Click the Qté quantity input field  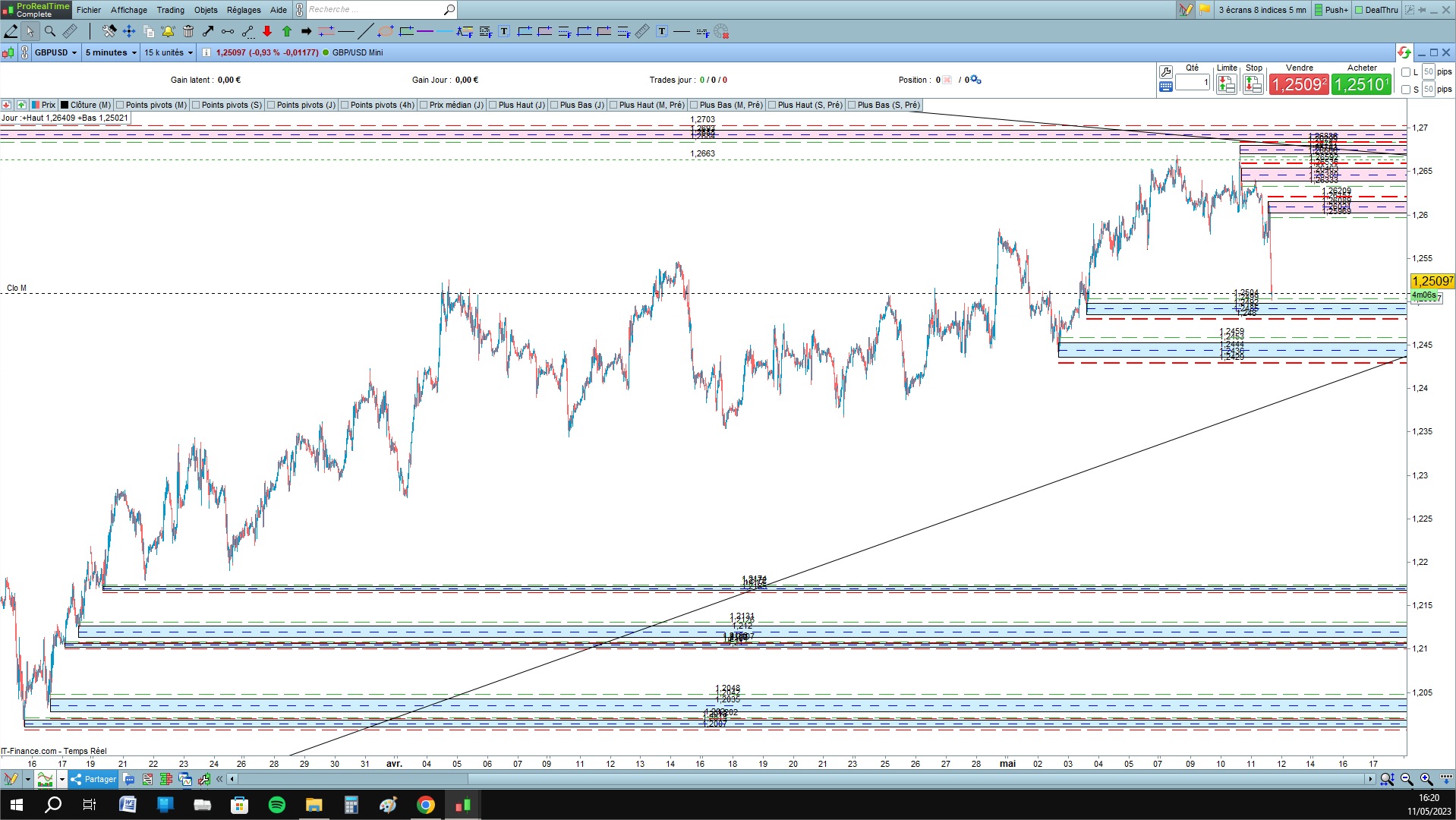[1193, 82]
